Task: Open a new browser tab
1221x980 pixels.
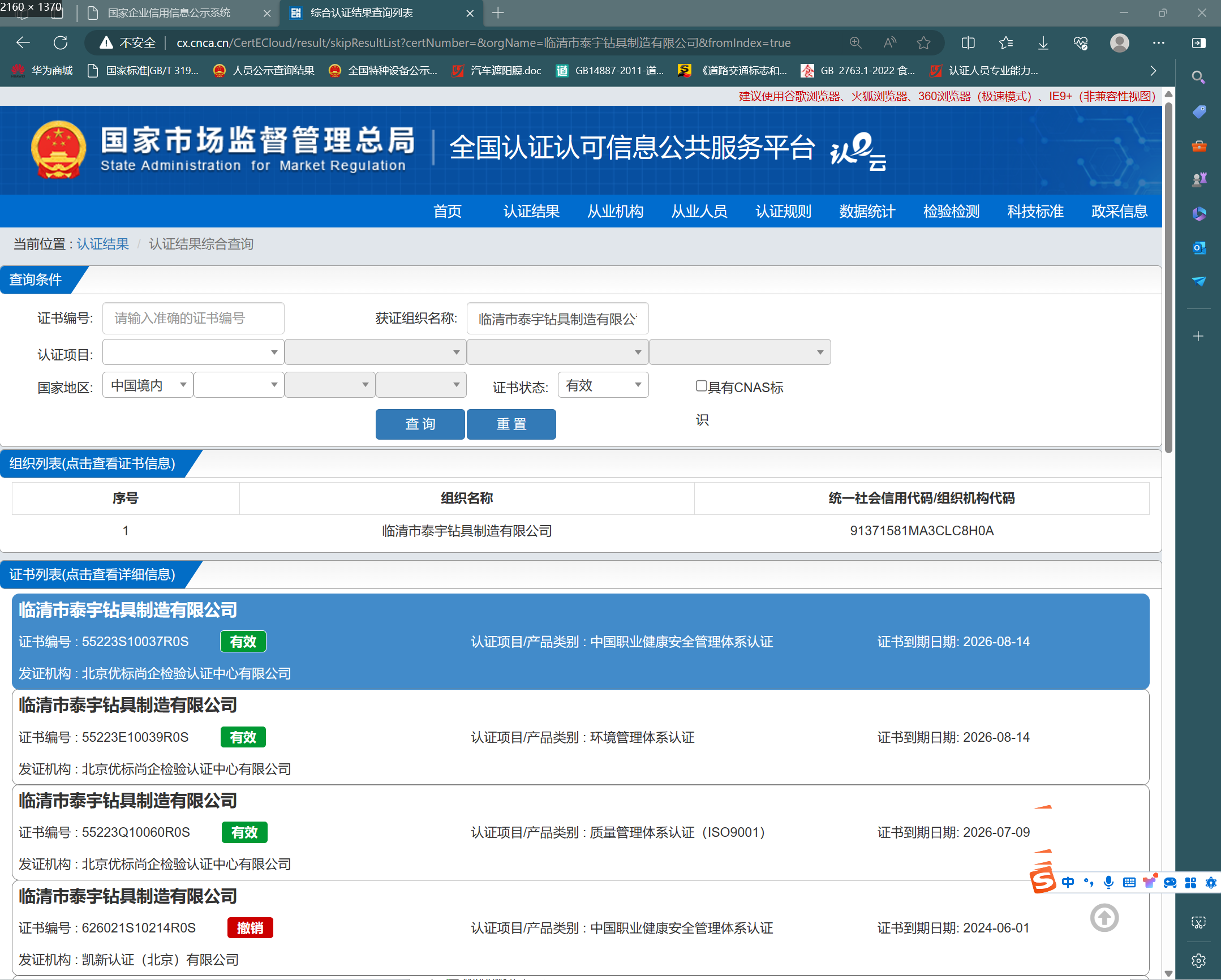Action: tap(498, 13)
